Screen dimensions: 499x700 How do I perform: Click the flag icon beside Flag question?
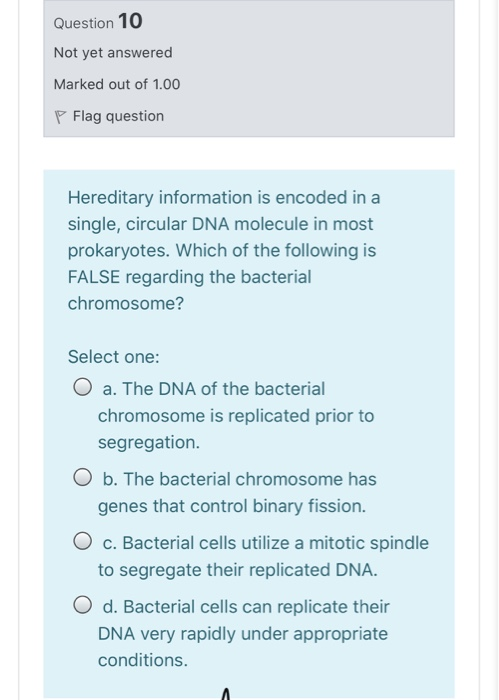click(59, 117)
